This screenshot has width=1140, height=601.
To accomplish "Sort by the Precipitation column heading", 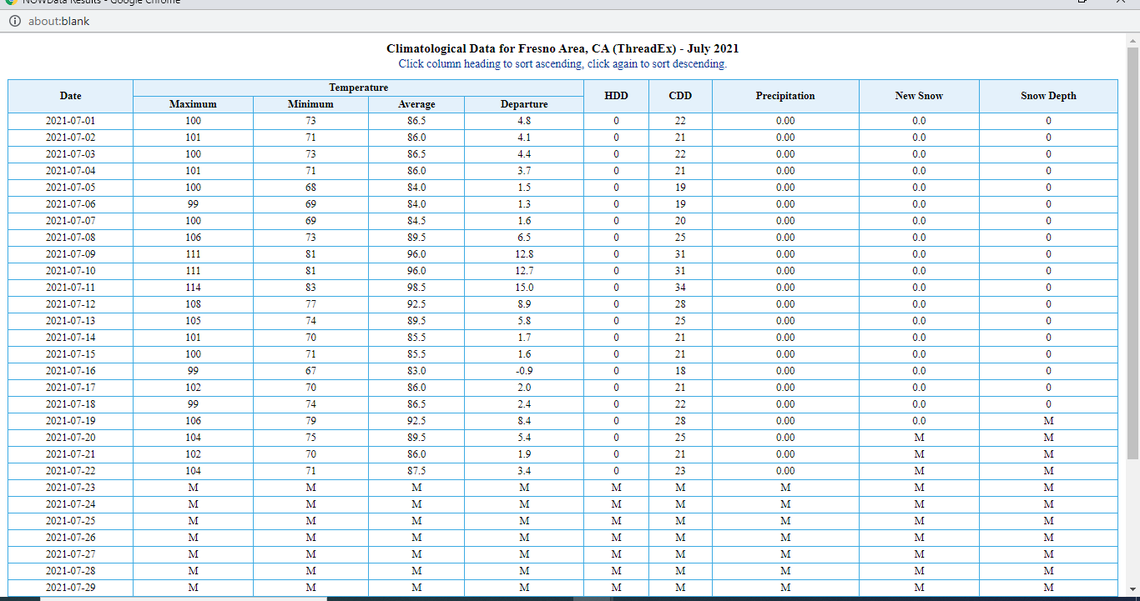I will [x=785, y=95].
